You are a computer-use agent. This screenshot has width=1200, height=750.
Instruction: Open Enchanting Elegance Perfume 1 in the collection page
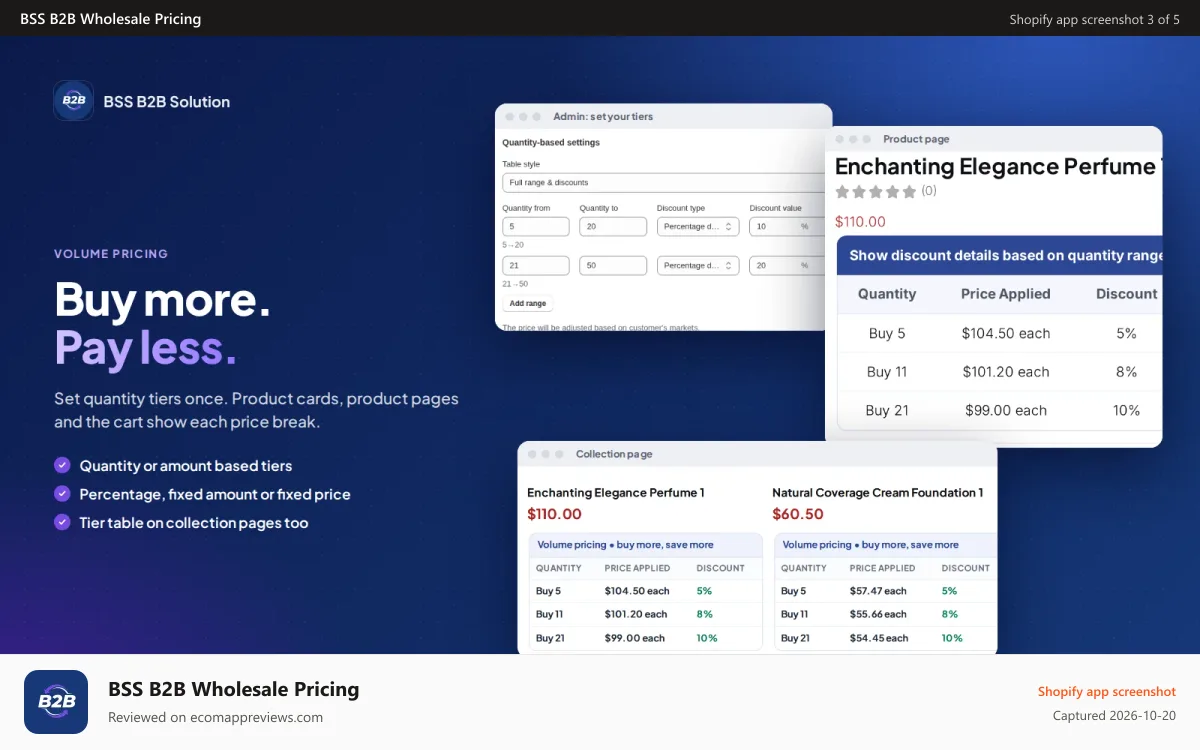tap(616, 492)
